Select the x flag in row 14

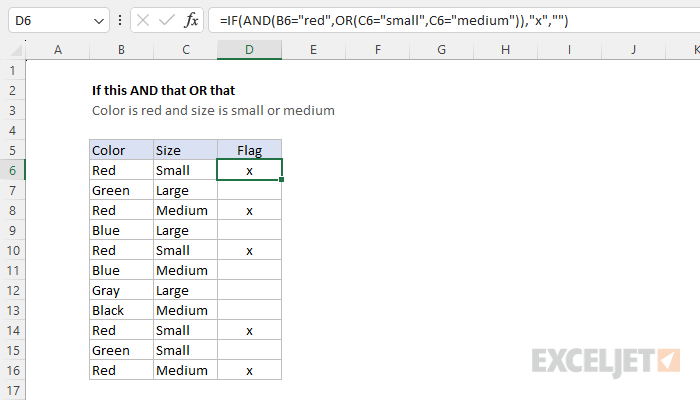tap(249, 330)
